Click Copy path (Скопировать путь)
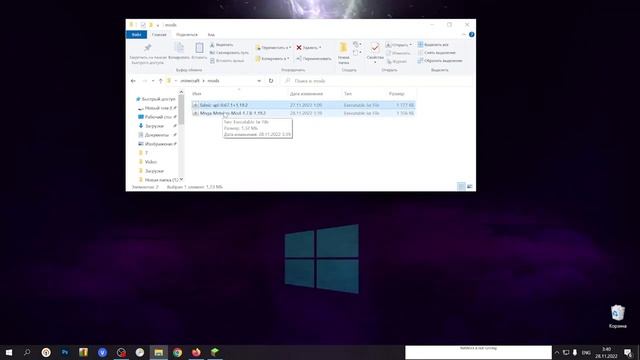 point(229,53)
